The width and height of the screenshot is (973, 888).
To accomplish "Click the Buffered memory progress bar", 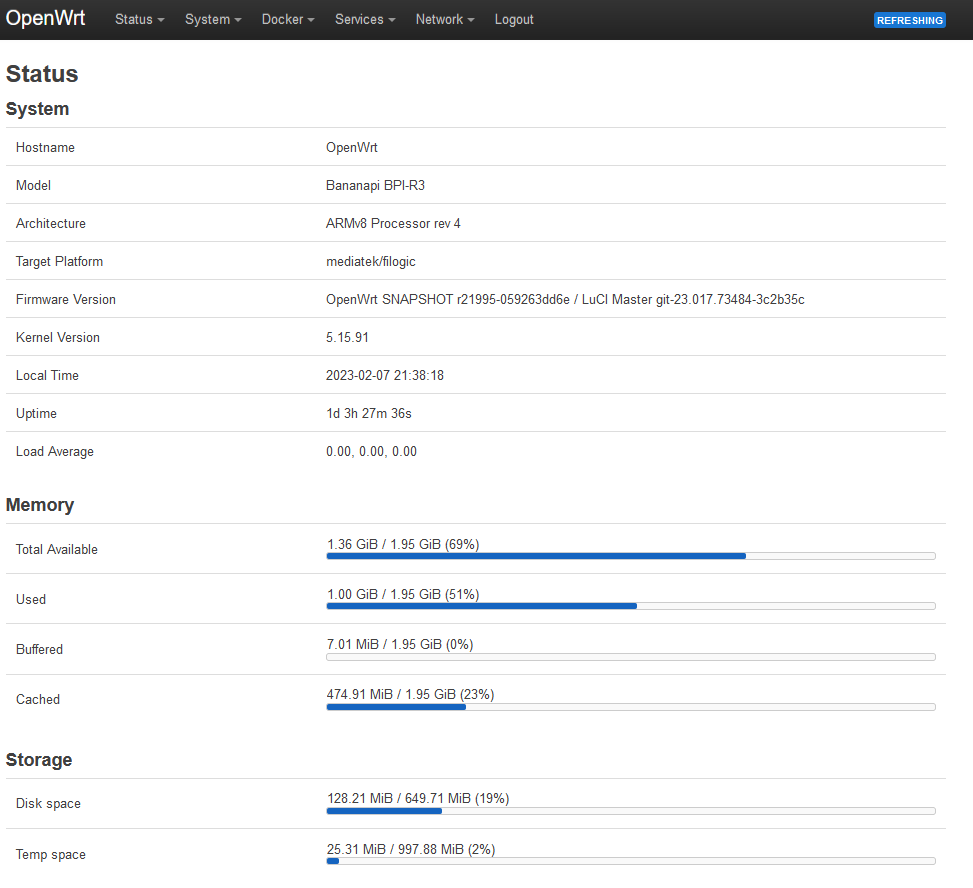I will [630, 657].
